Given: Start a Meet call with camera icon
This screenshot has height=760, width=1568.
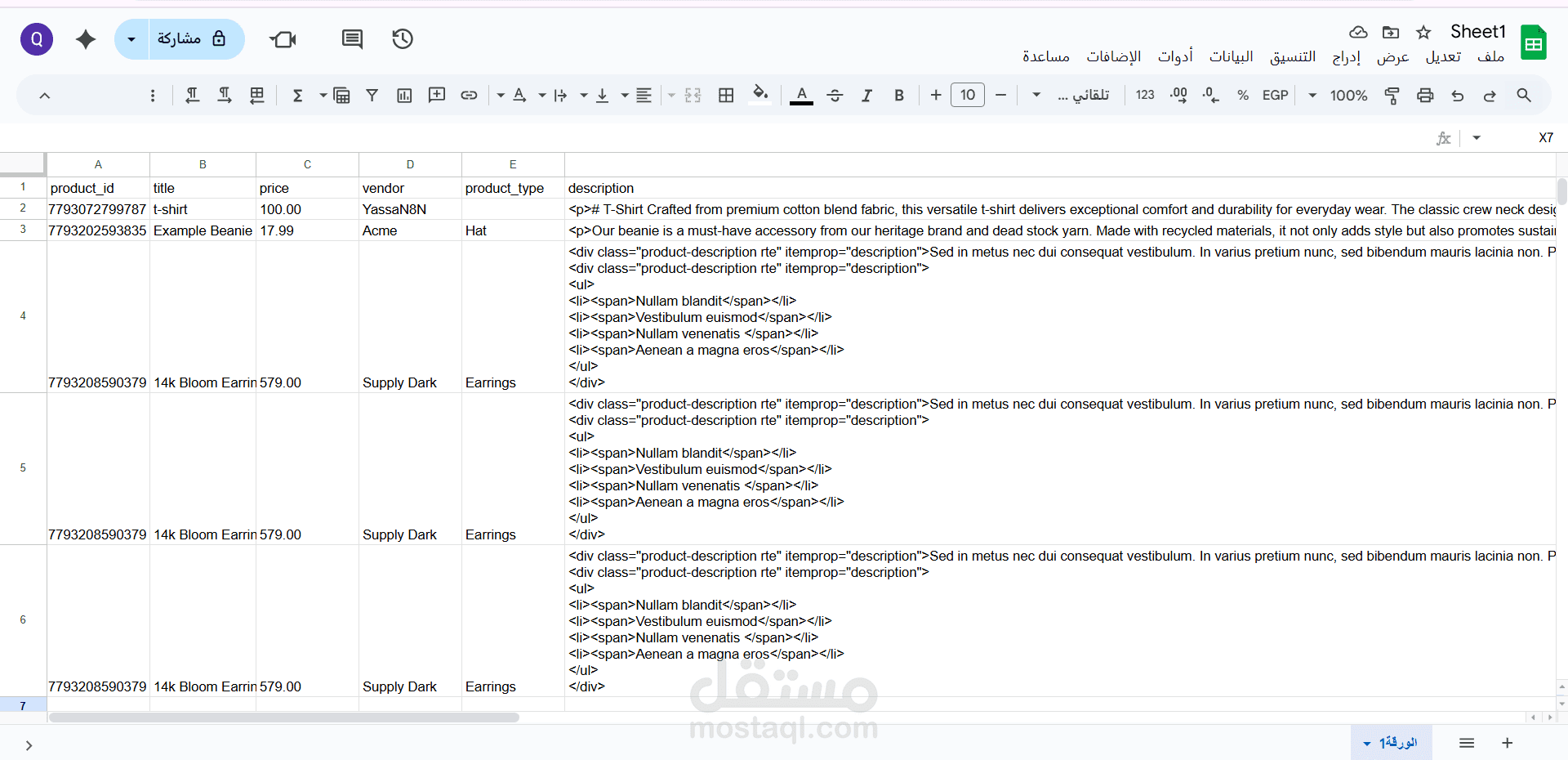Looking at the screenshot, I should (283, 39).
